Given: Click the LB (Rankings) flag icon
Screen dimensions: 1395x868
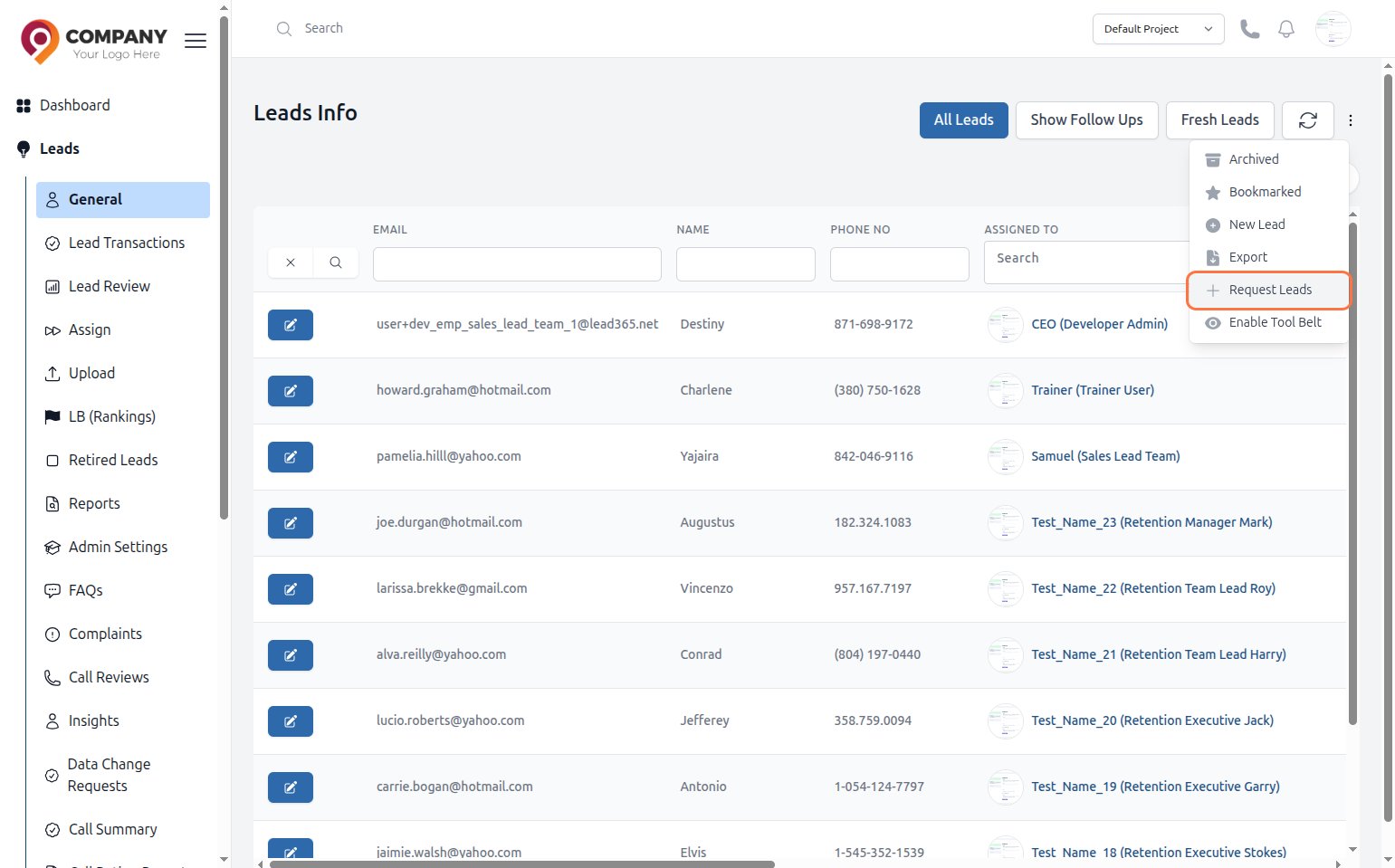Looking at the screenshot, I should (x=53, y=416).
